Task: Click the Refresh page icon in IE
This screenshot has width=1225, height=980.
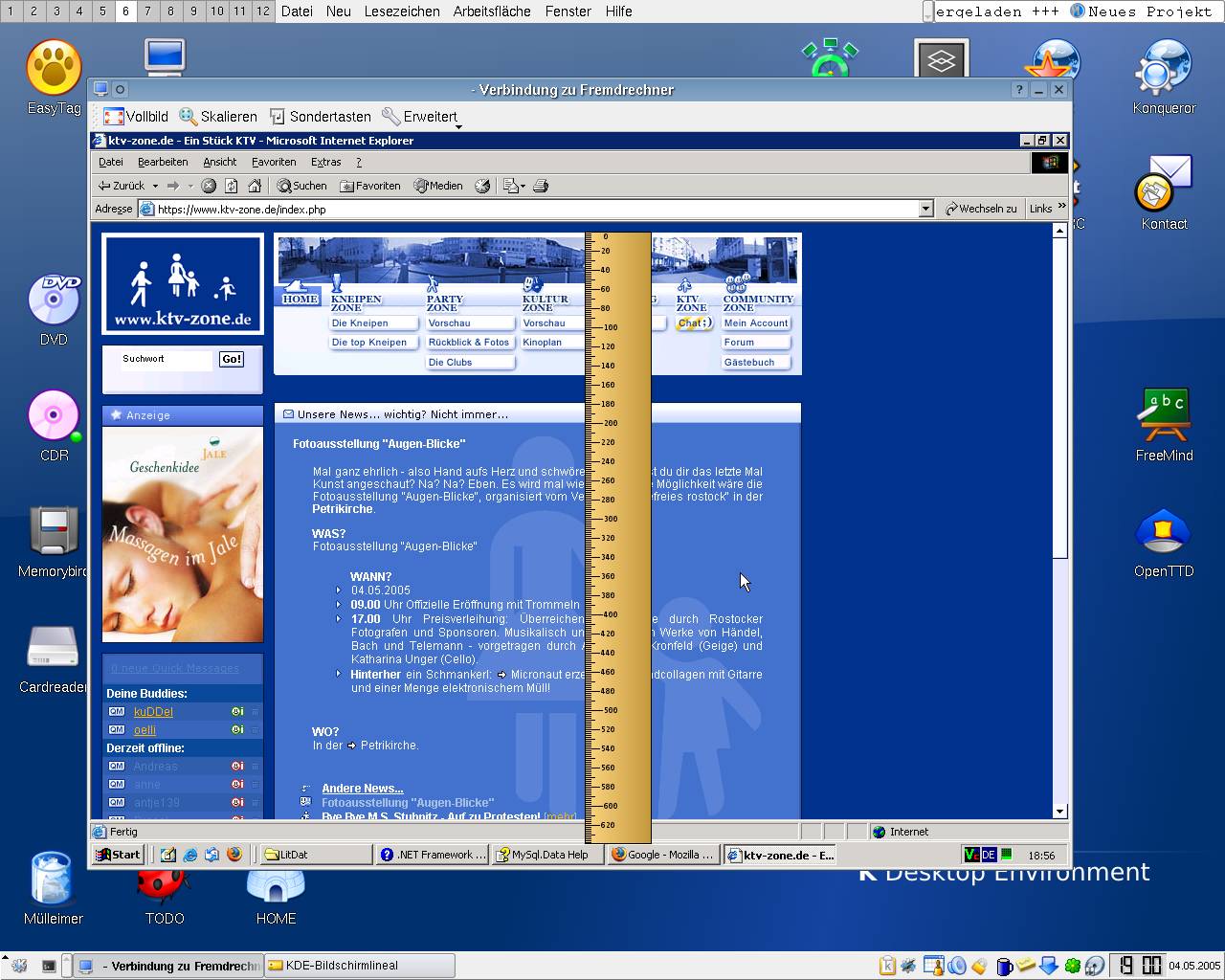Action: click(x=232, y=186)
